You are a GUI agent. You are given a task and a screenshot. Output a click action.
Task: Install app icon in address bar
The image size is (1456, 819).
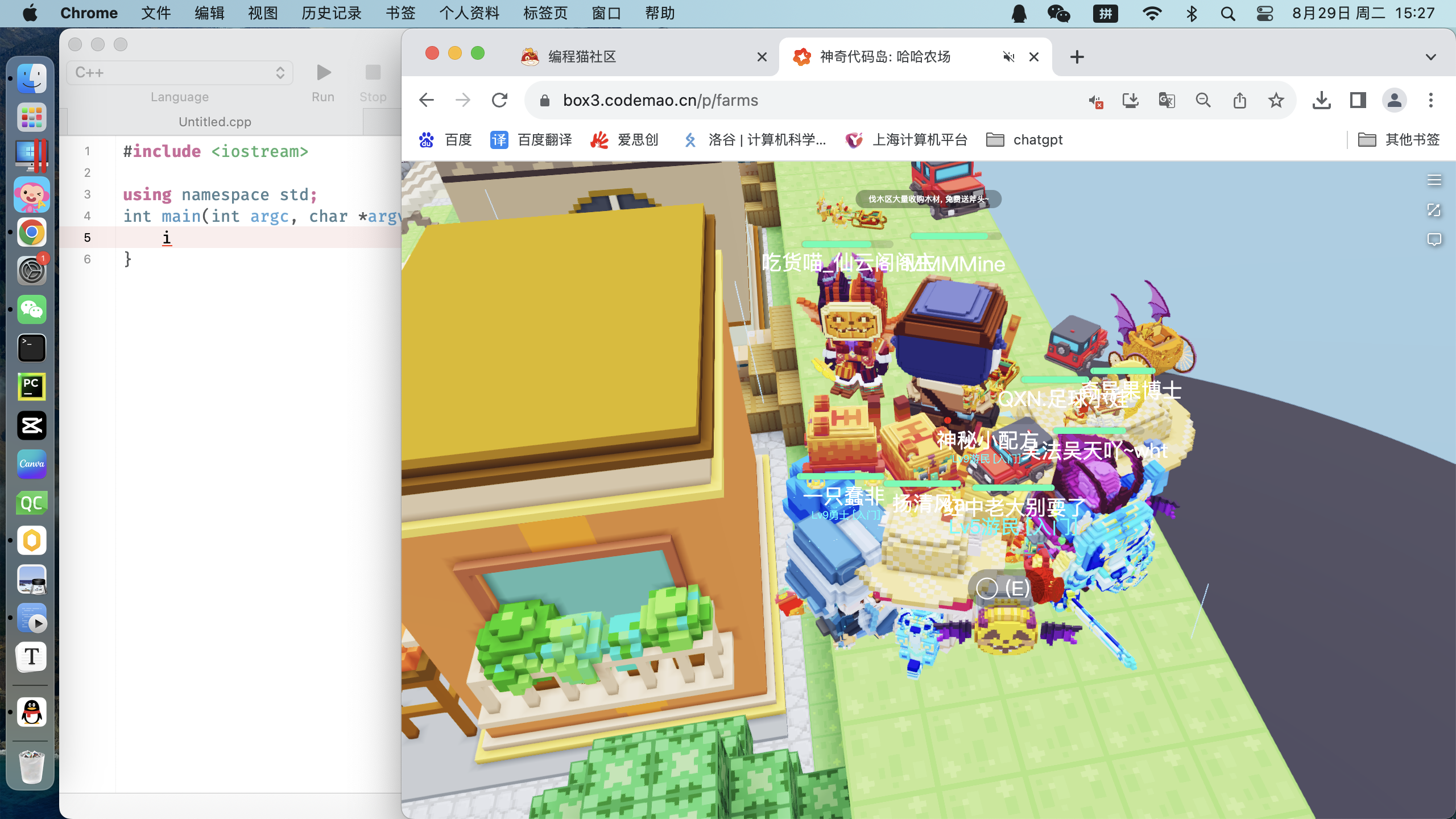click(x=1131, y=101)
